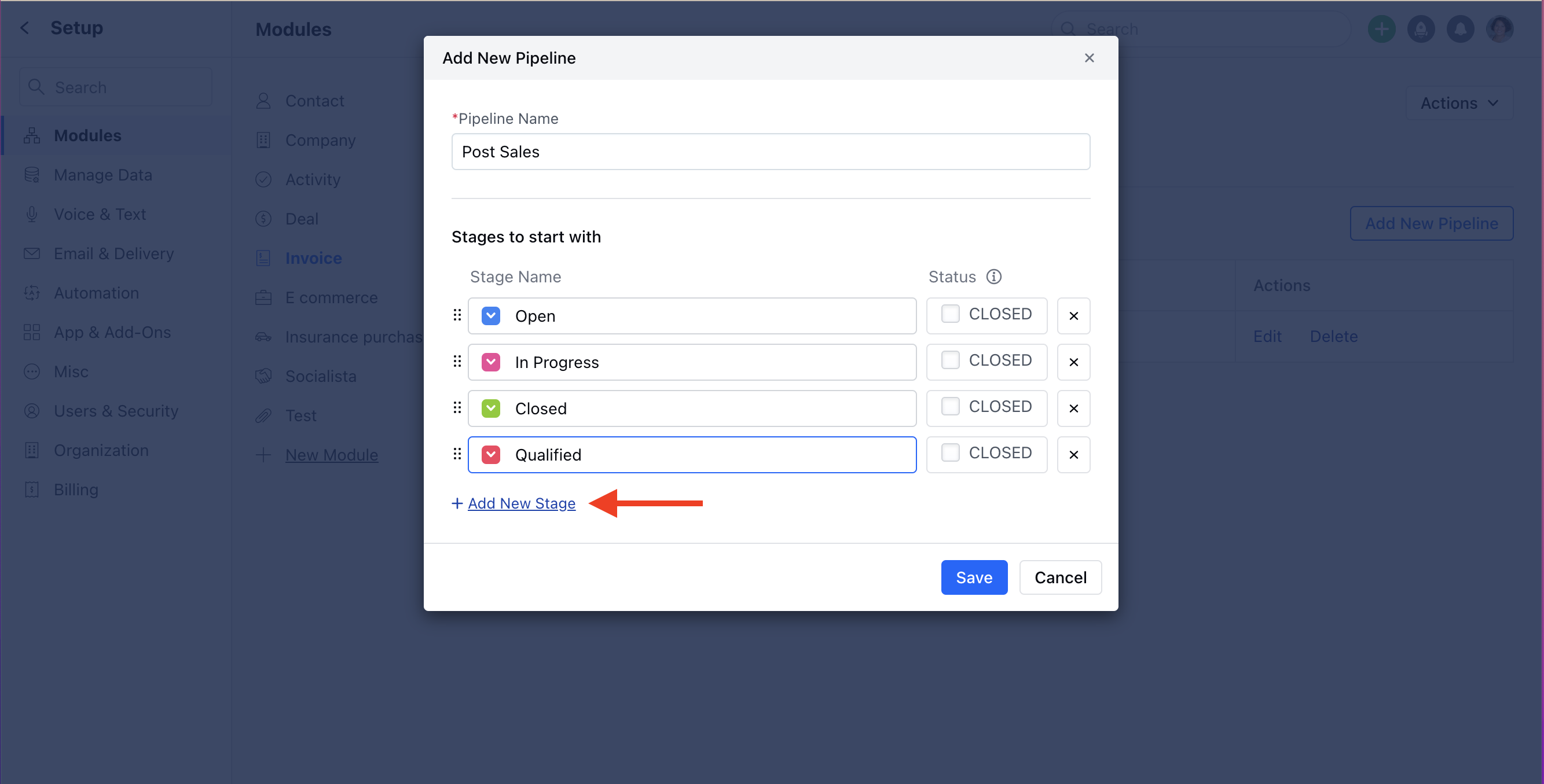Tick the CLOSED checkbox for Closed stage
1544x784 pixels.
[950, 406]
